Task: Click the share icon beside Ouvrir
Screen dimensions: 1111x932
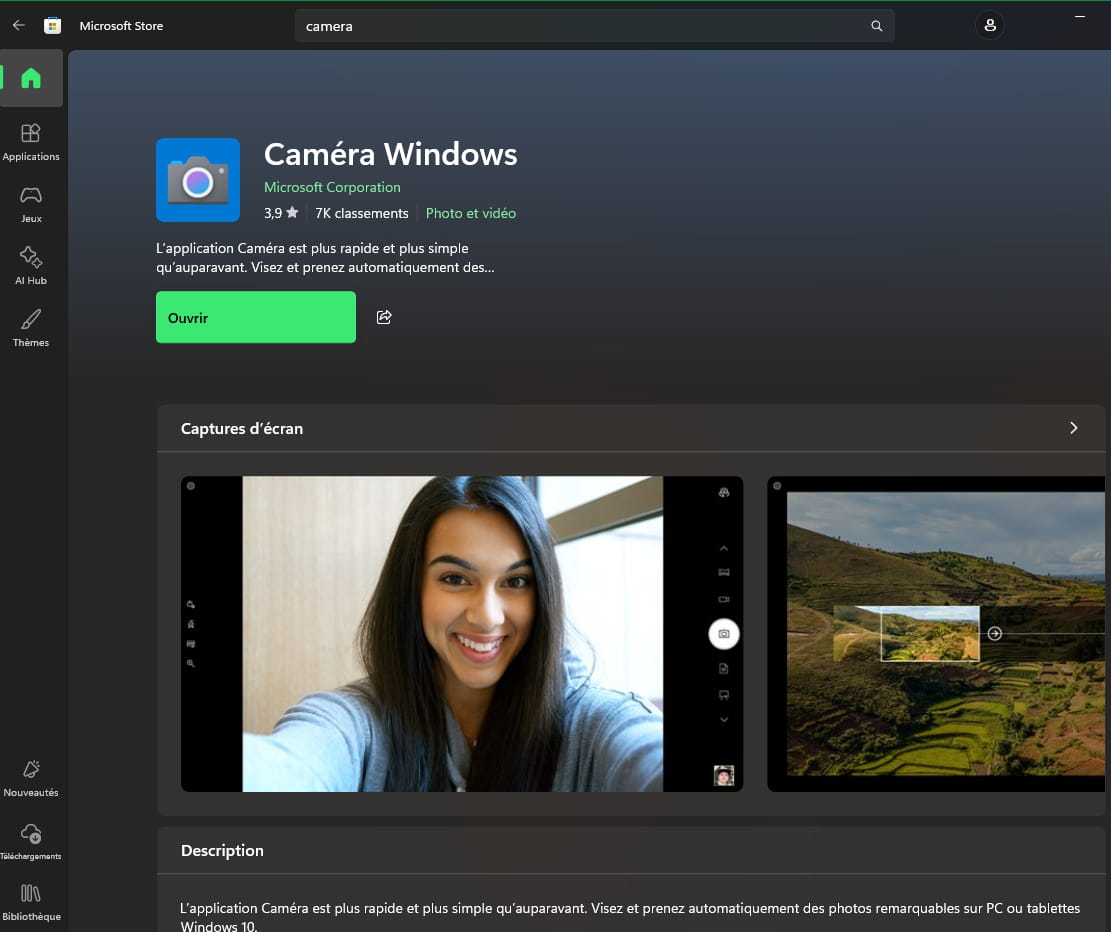Action: [384, 317]
